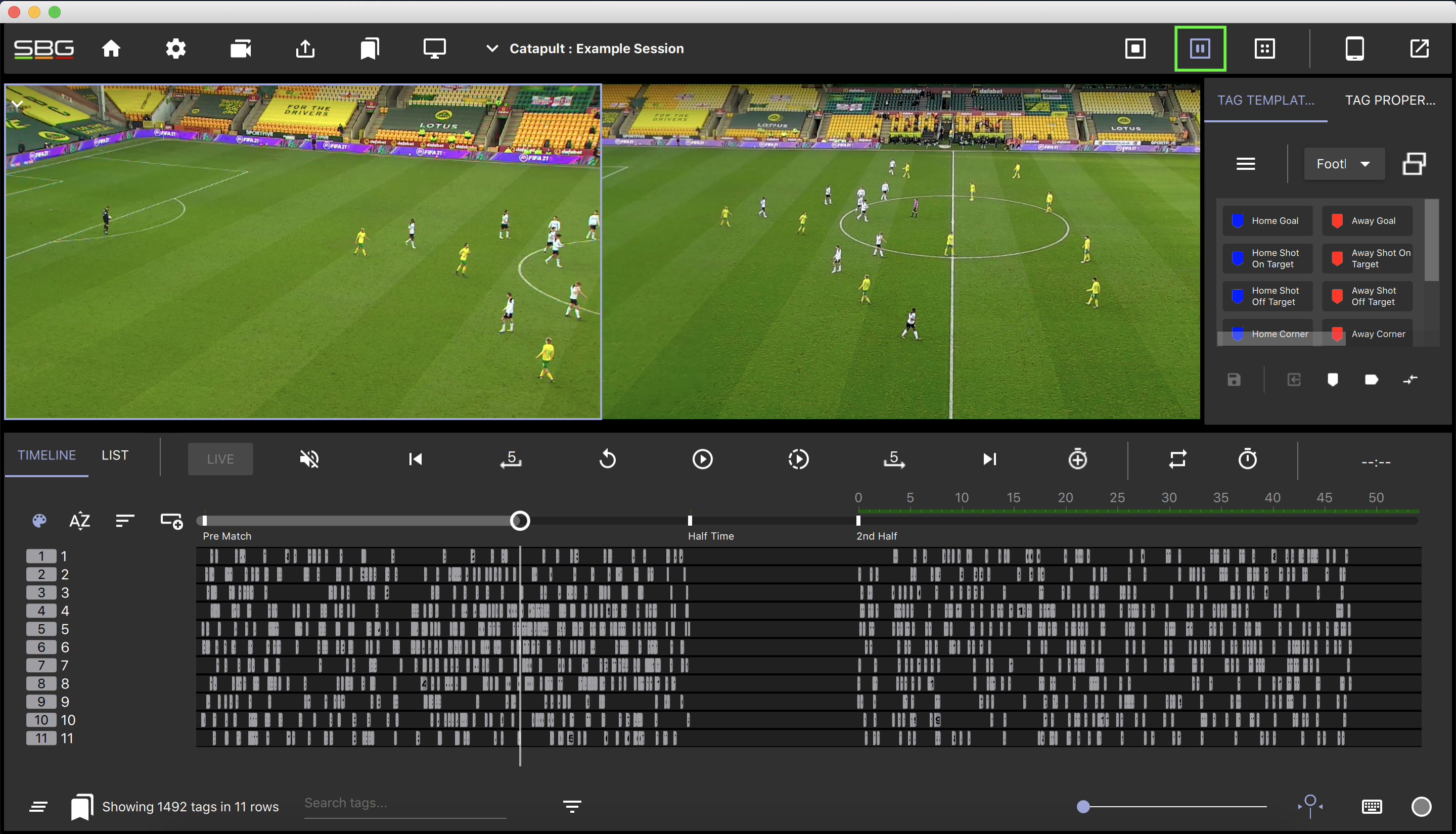Screen dimensions: 1456x834
Task: Click the add timer plus icon
Action: click(x=1078, y=459)
